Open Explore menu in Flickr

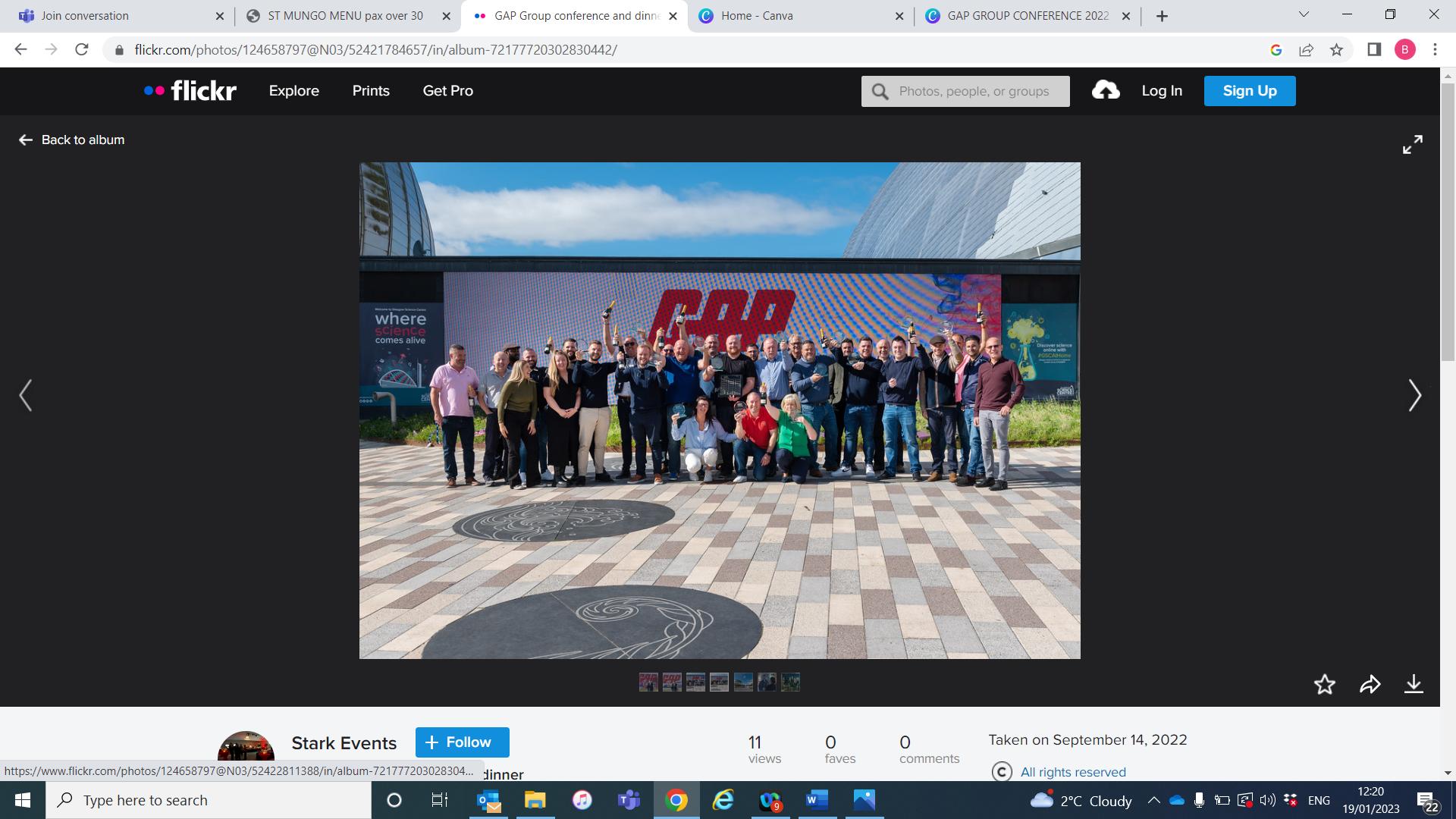click(293, 91)
